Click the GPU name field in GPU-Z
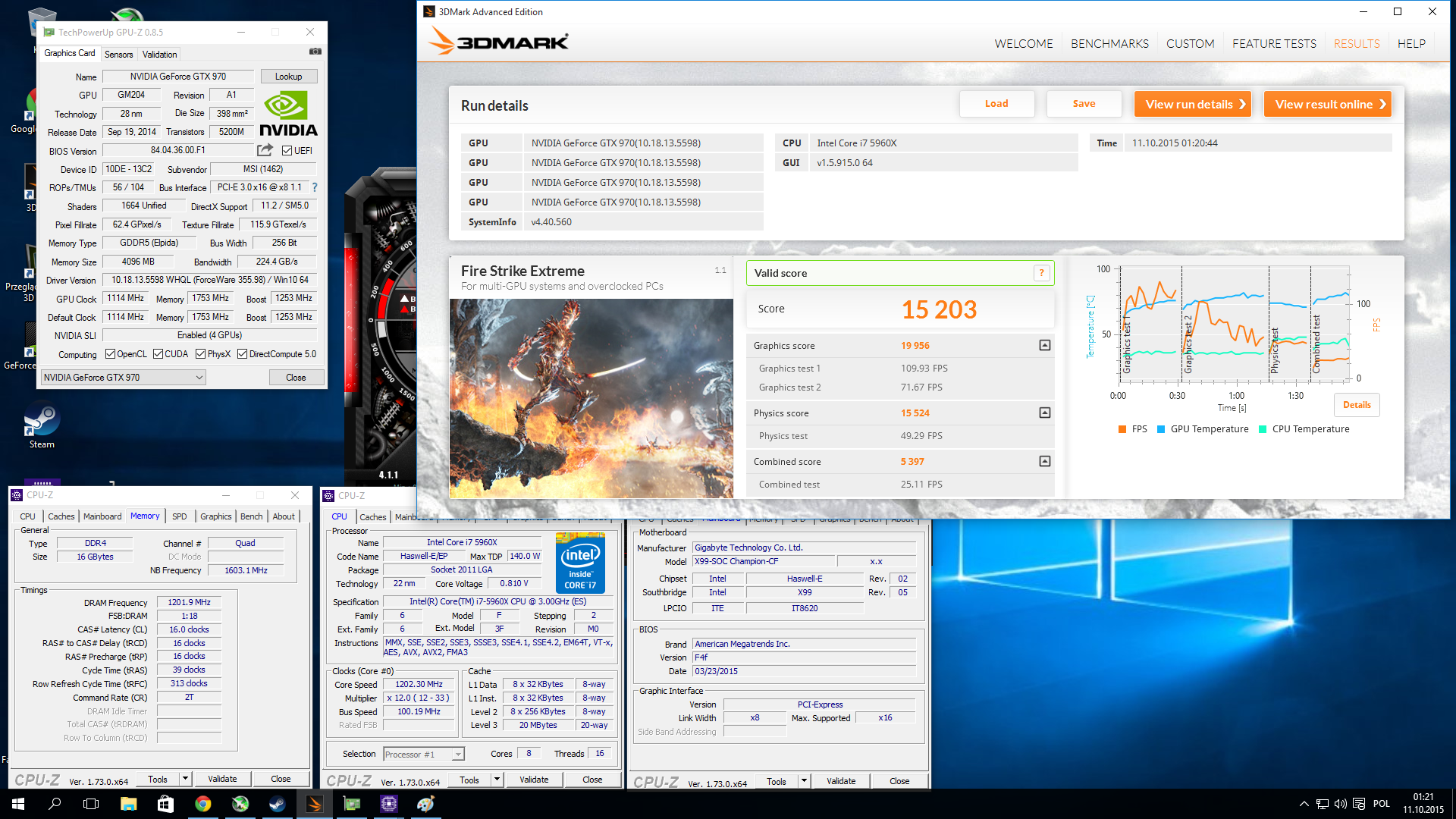This screenshot has width=1456, height=819. click(178, 77)
